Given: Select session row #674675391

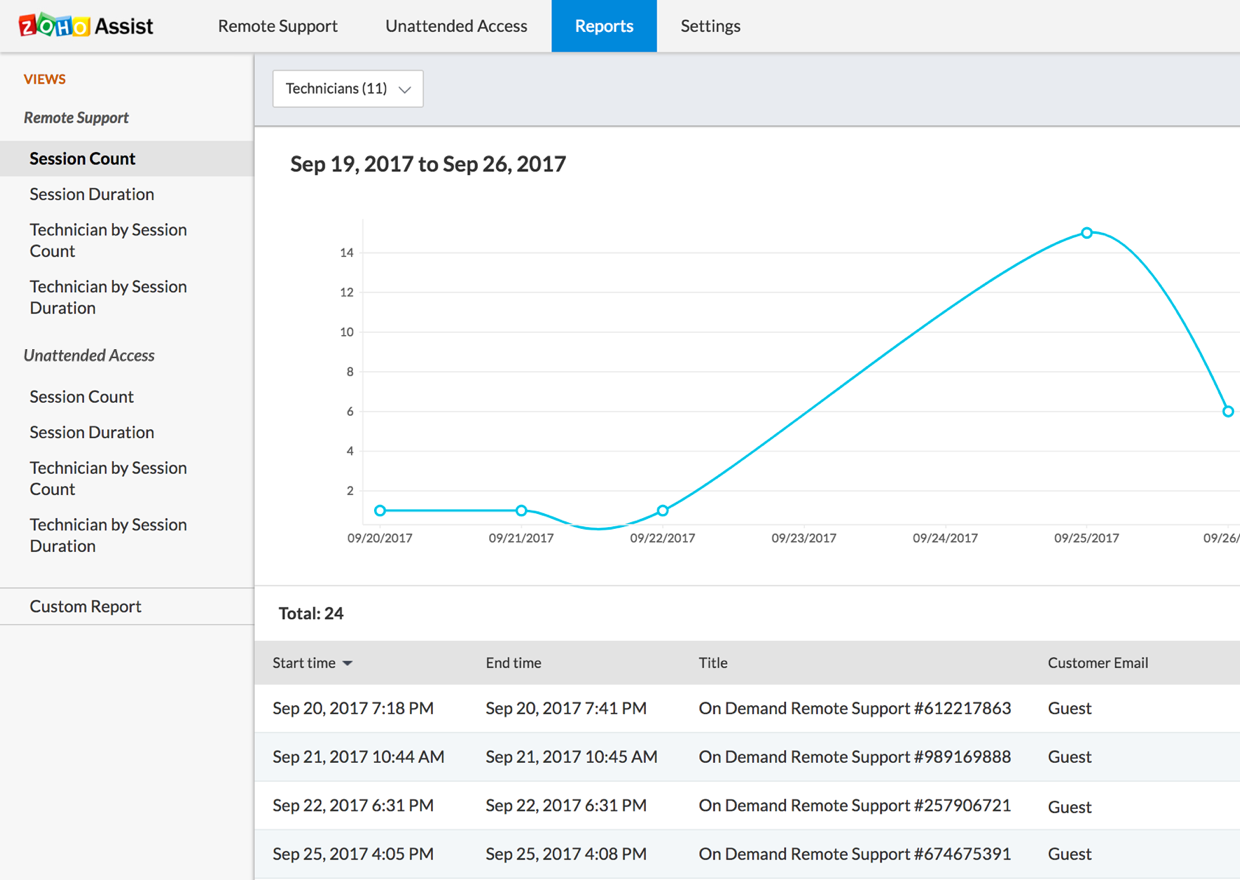Looking at the screenshot, I should pyautogui.click(x=854, y=854).
